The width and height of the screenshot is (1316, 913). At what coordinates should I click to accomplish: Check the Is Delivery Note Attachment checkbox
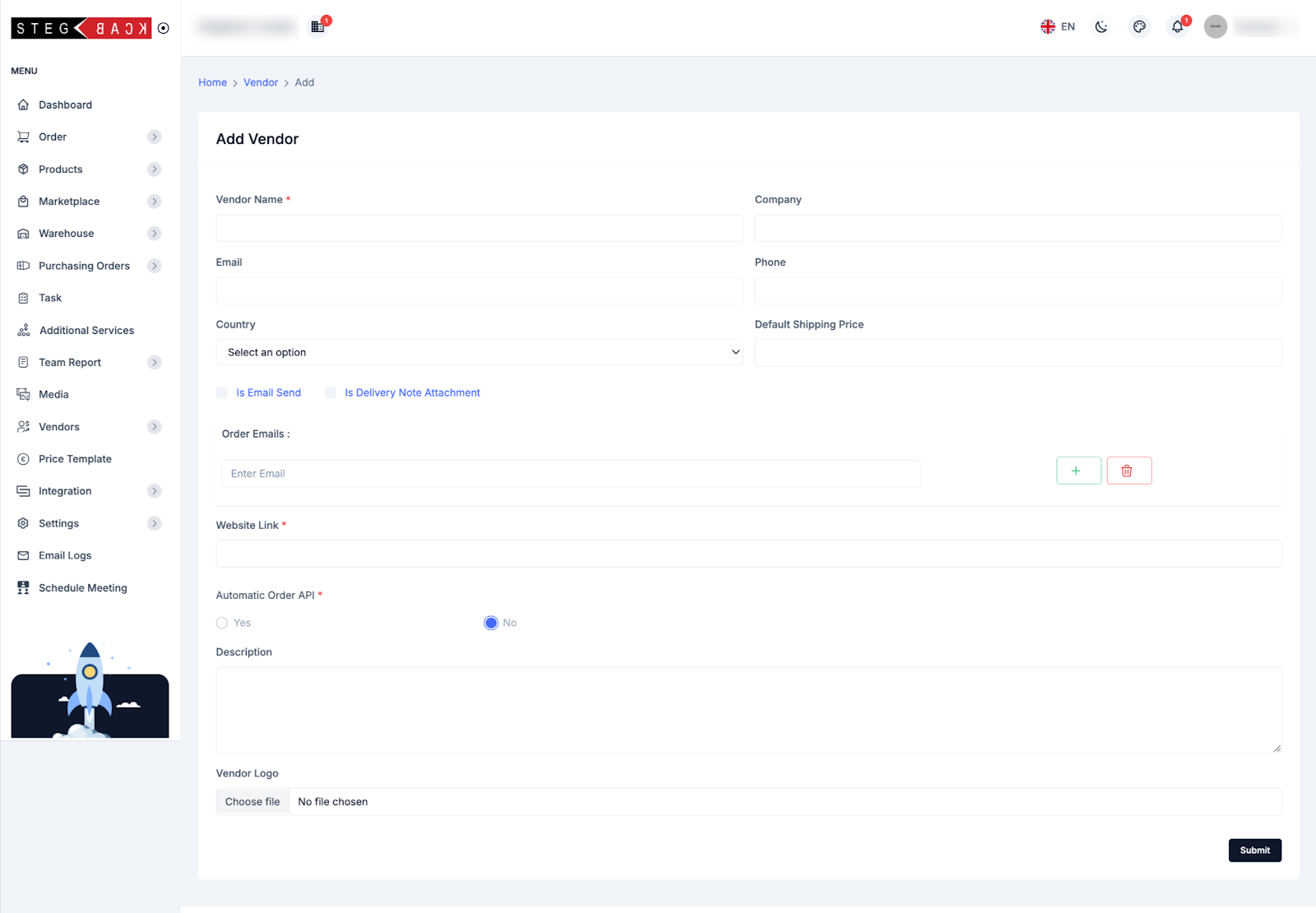(331, 393)
